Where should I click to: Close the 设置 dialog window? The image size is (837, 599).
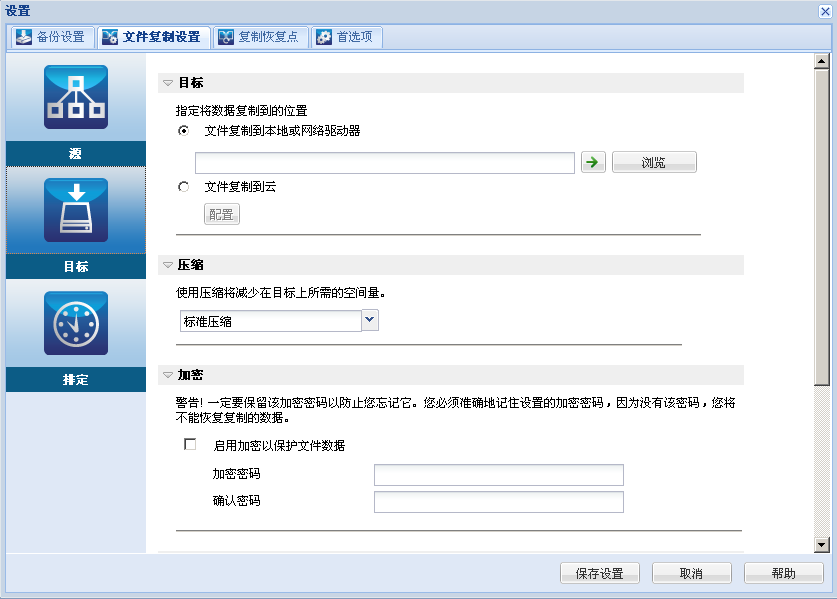pos(825,11)
